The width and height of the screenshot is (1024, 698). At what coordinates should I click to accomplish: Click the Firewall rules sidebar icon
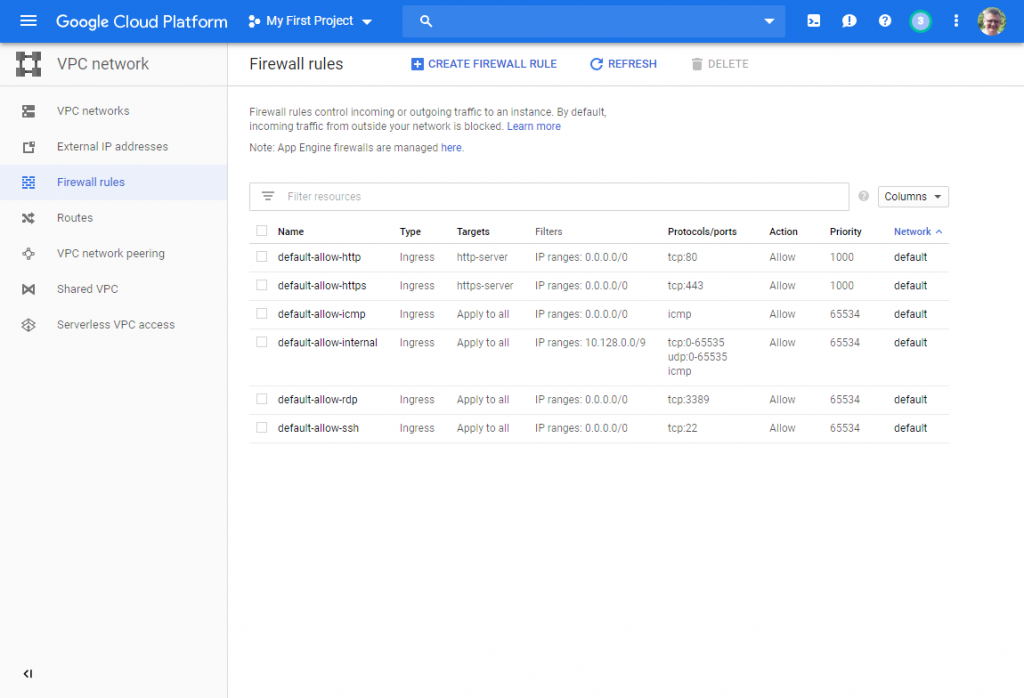click(28, 182)
